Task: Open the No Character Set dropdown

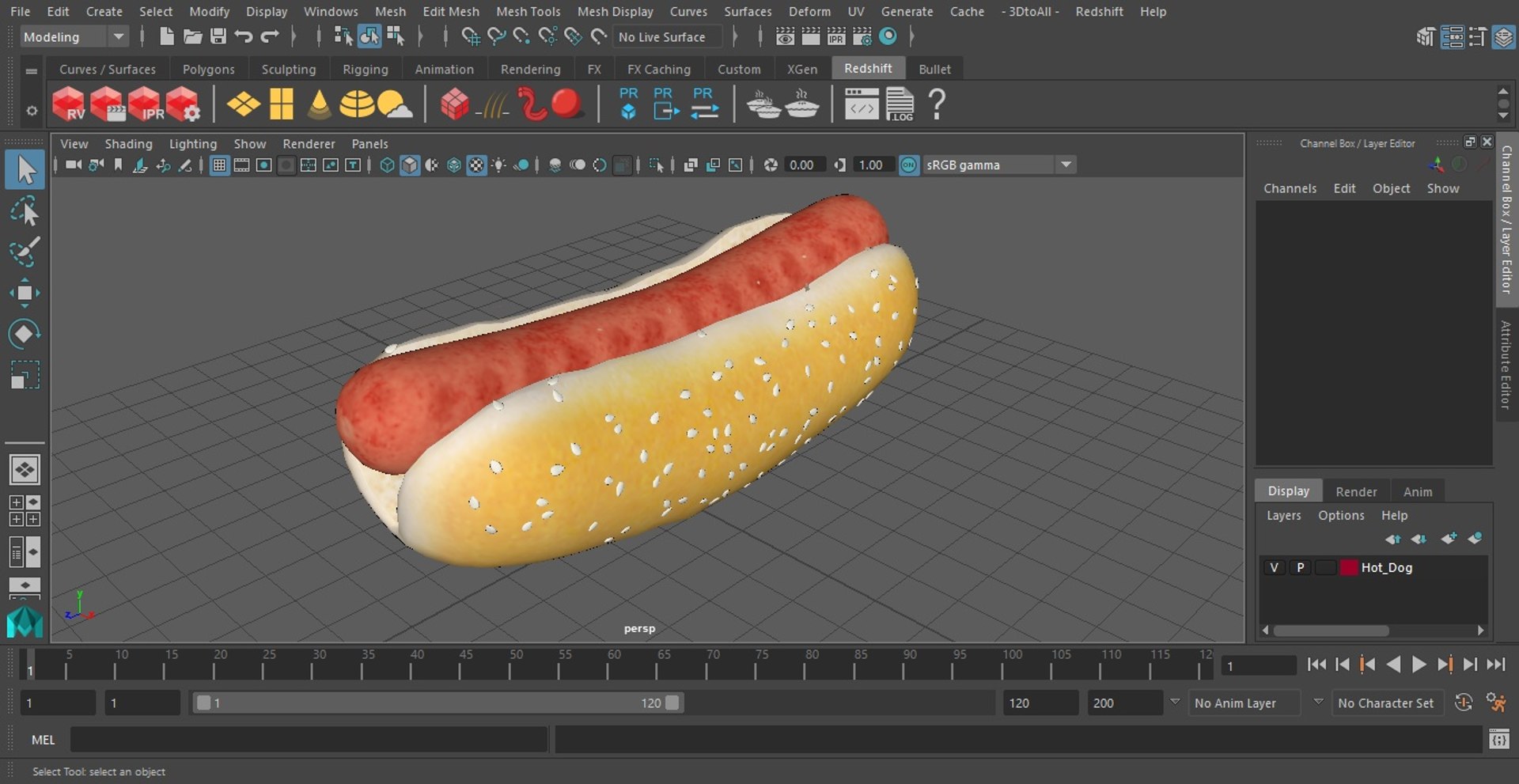Action: 1388,703
